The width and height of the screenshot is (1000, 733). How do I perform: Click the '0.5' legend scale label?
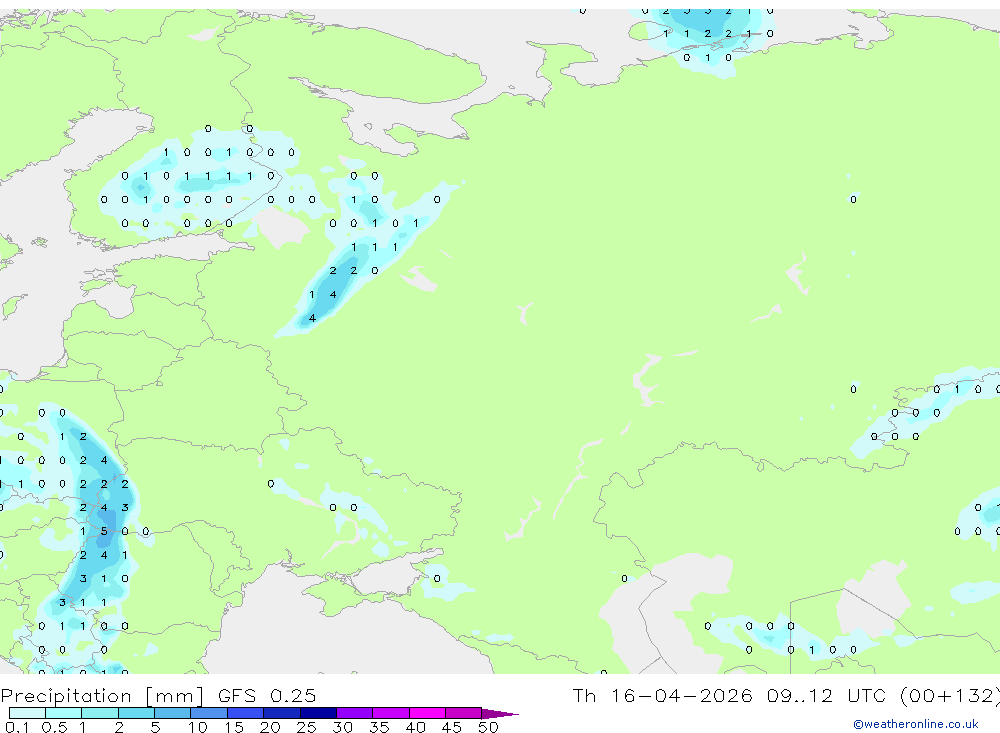(54, 727)
